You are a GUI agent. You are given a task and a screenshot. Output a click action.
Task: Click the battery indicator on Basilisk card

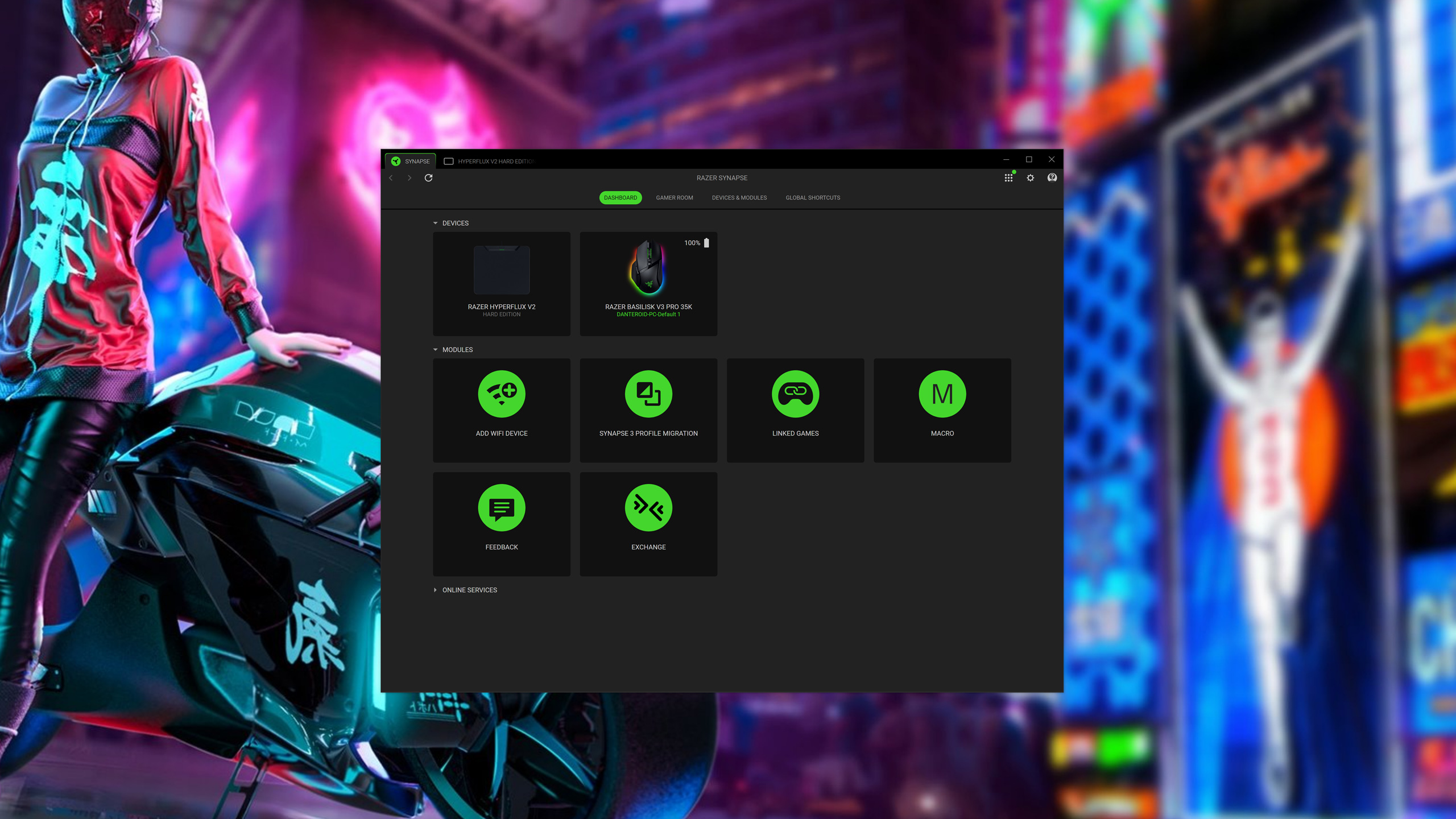[706, 243]
